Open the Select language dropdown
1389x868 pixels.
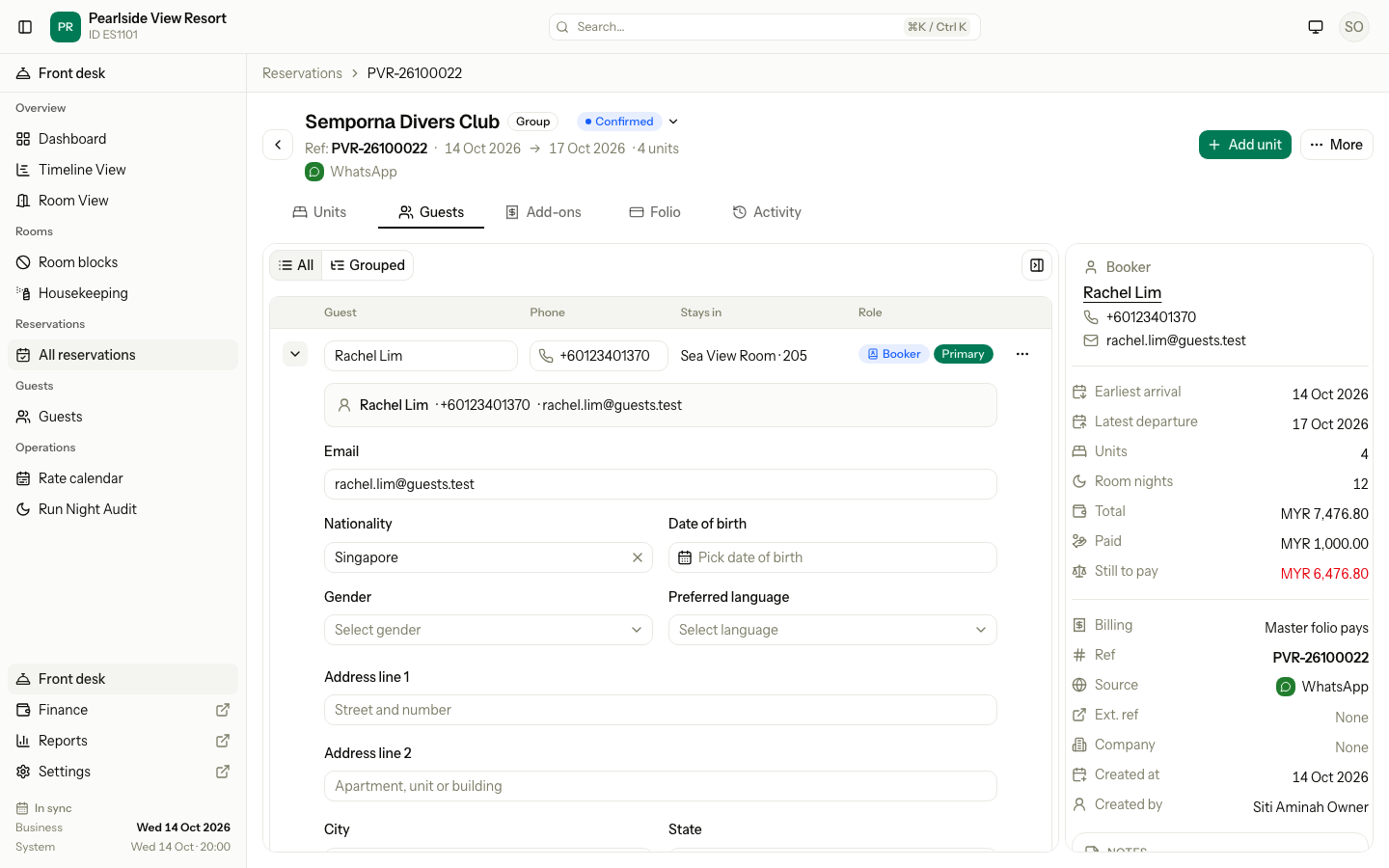(832, 630)
